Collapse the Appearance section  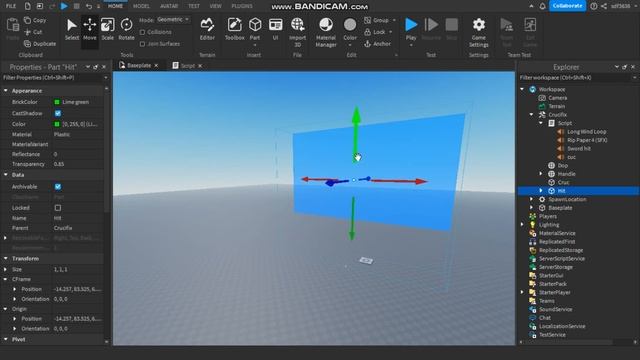click(6, 91)
